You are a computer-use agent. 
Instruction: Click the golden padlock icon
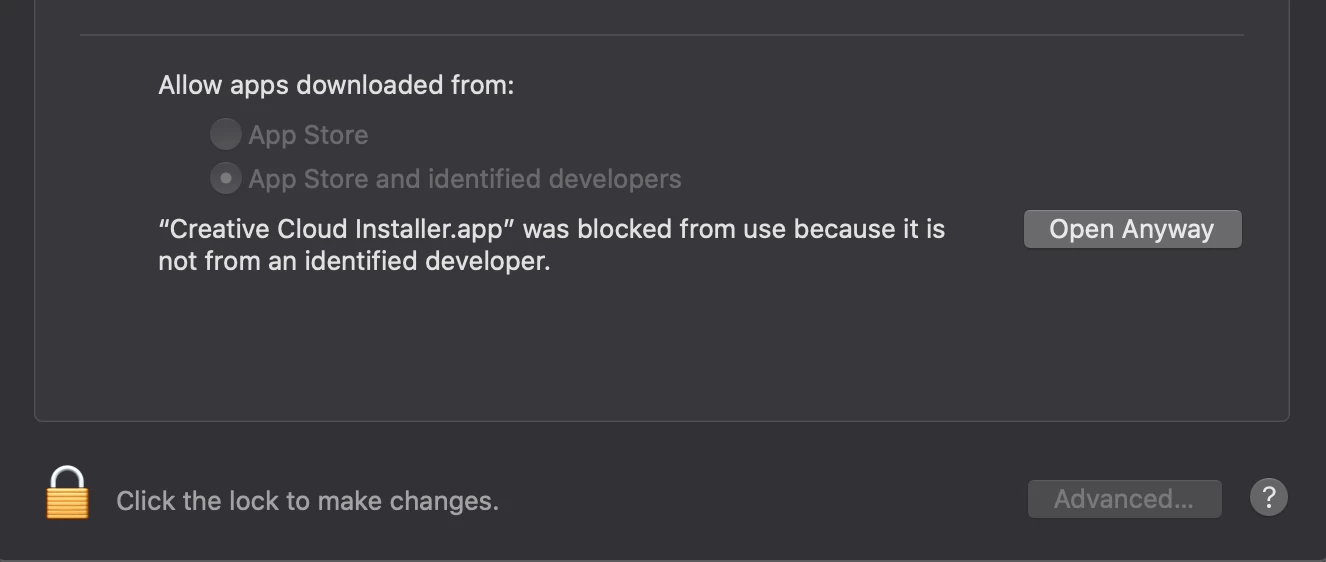tap(67, 493)
